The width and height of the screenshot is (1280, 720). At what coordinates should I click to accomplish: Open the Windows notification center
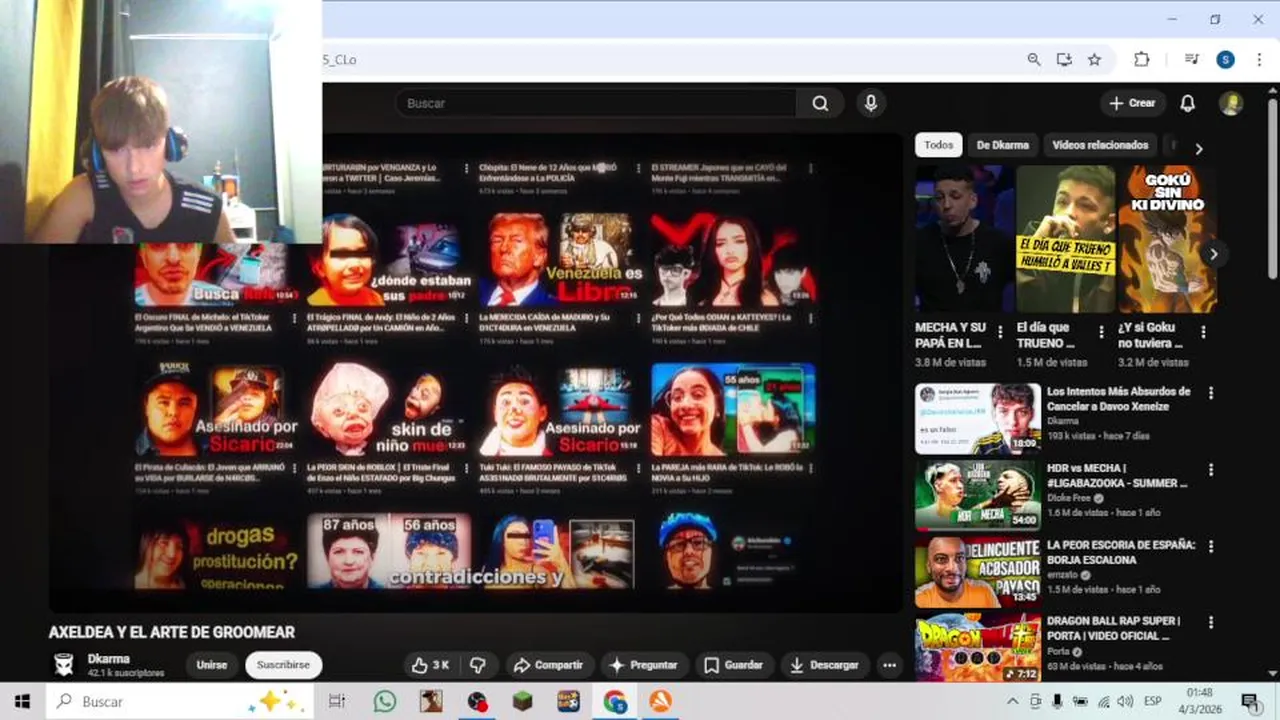(1250, 702)
